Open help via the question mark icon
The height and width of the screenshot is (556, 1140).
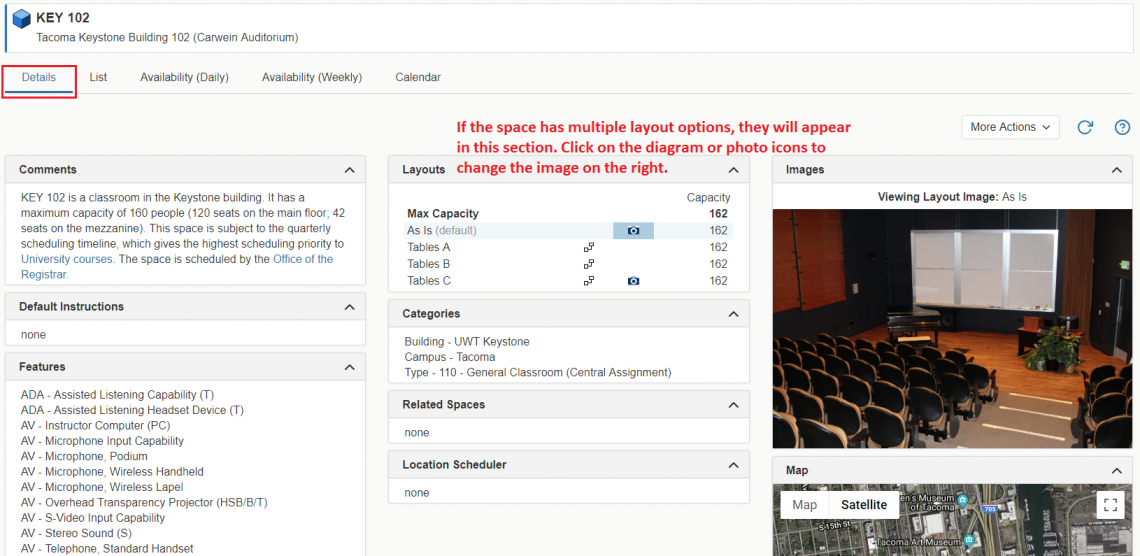point(1122,127)
